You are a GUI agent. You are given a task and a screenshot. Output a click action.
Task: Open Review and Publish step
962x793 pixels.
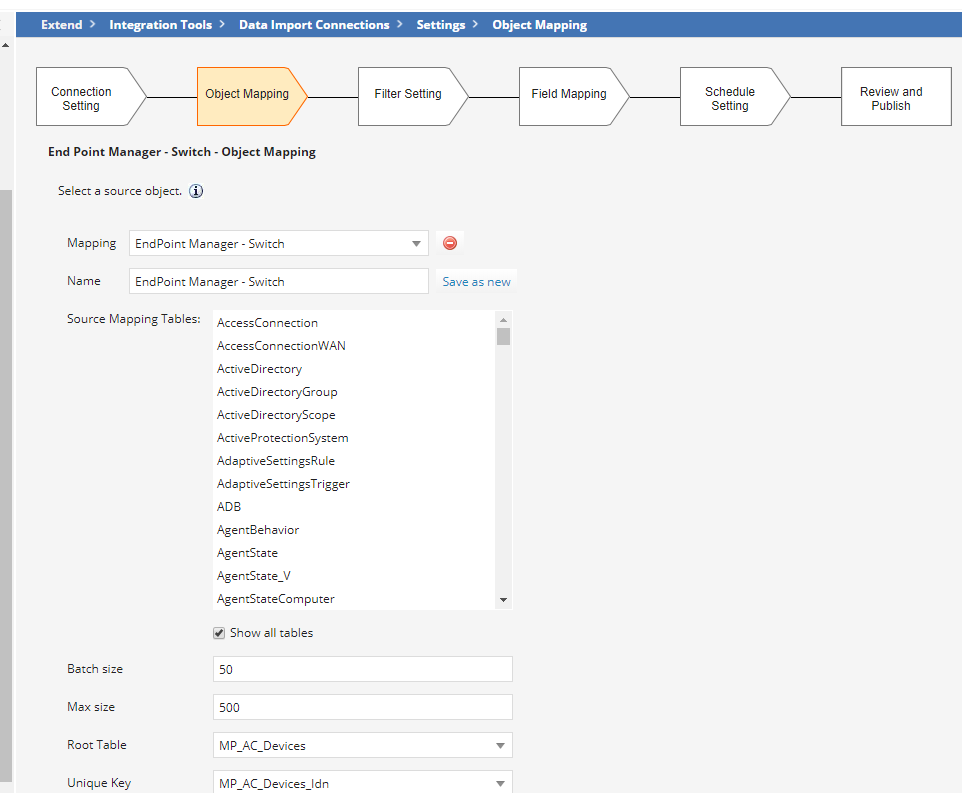[890, 98]
